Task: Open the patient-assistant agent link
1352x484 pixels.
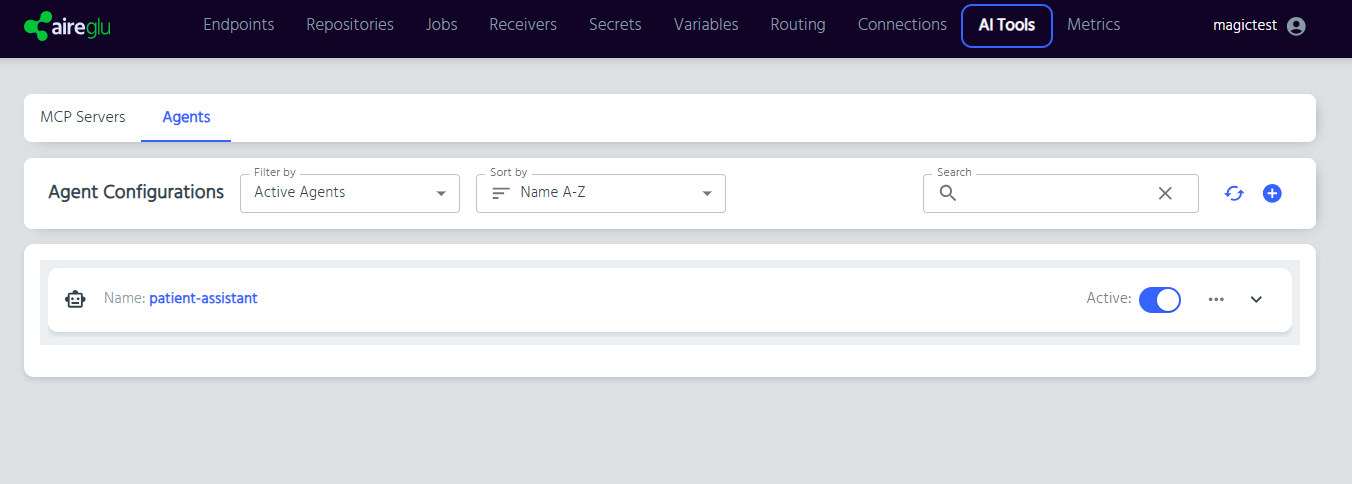Action: point(203,298)
